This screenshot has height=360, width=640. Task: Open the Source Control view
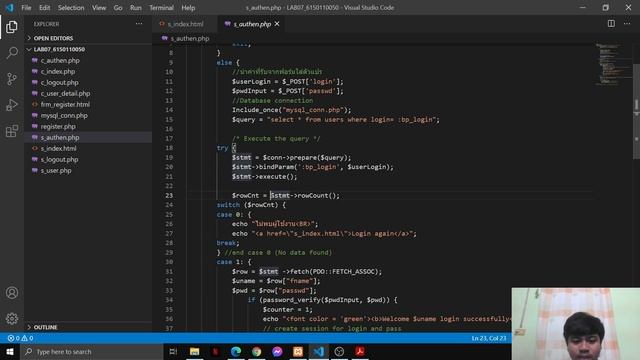[12, 79]
